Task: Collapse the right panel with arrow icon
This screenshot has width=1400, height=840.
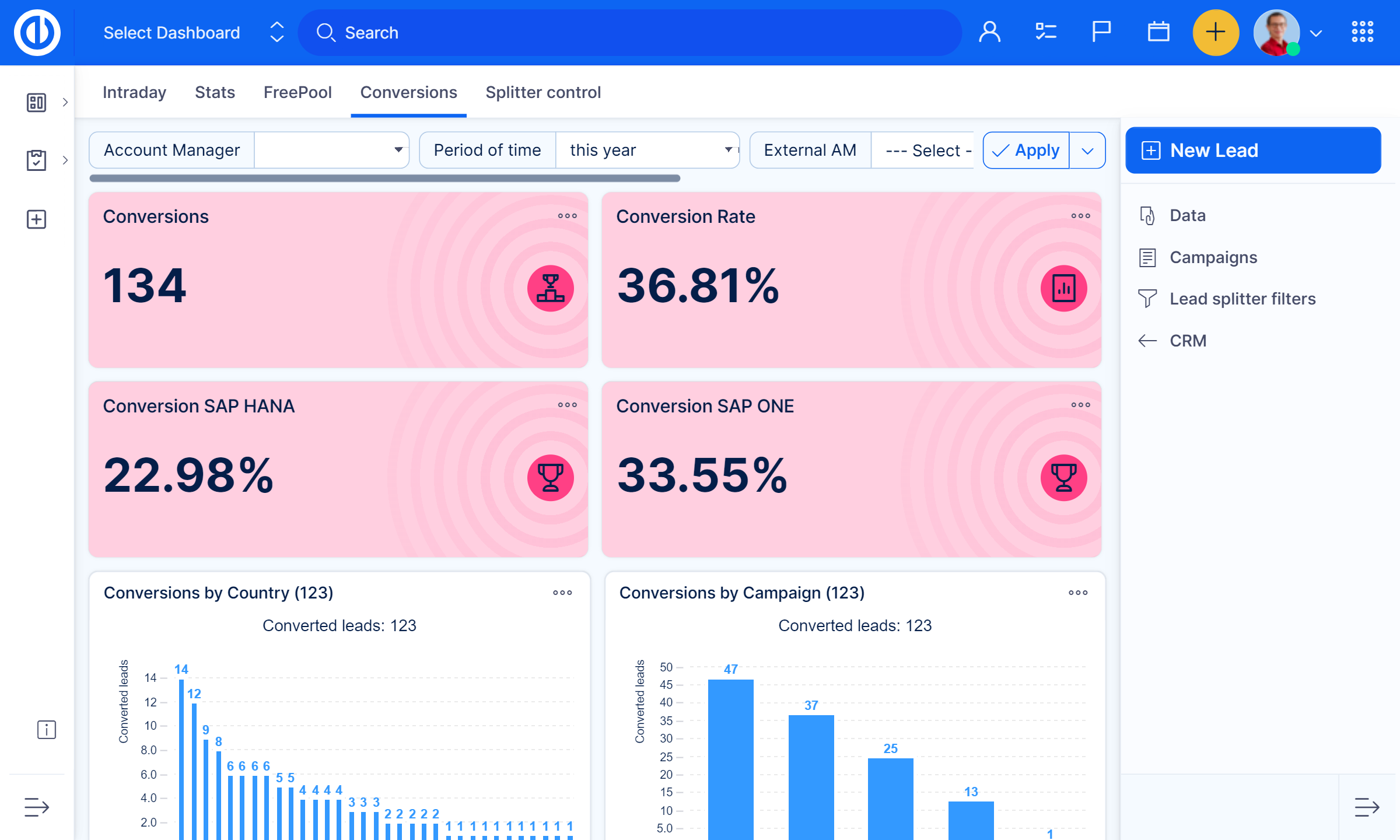Action: pyautogui.click(x=1366, y=807)
